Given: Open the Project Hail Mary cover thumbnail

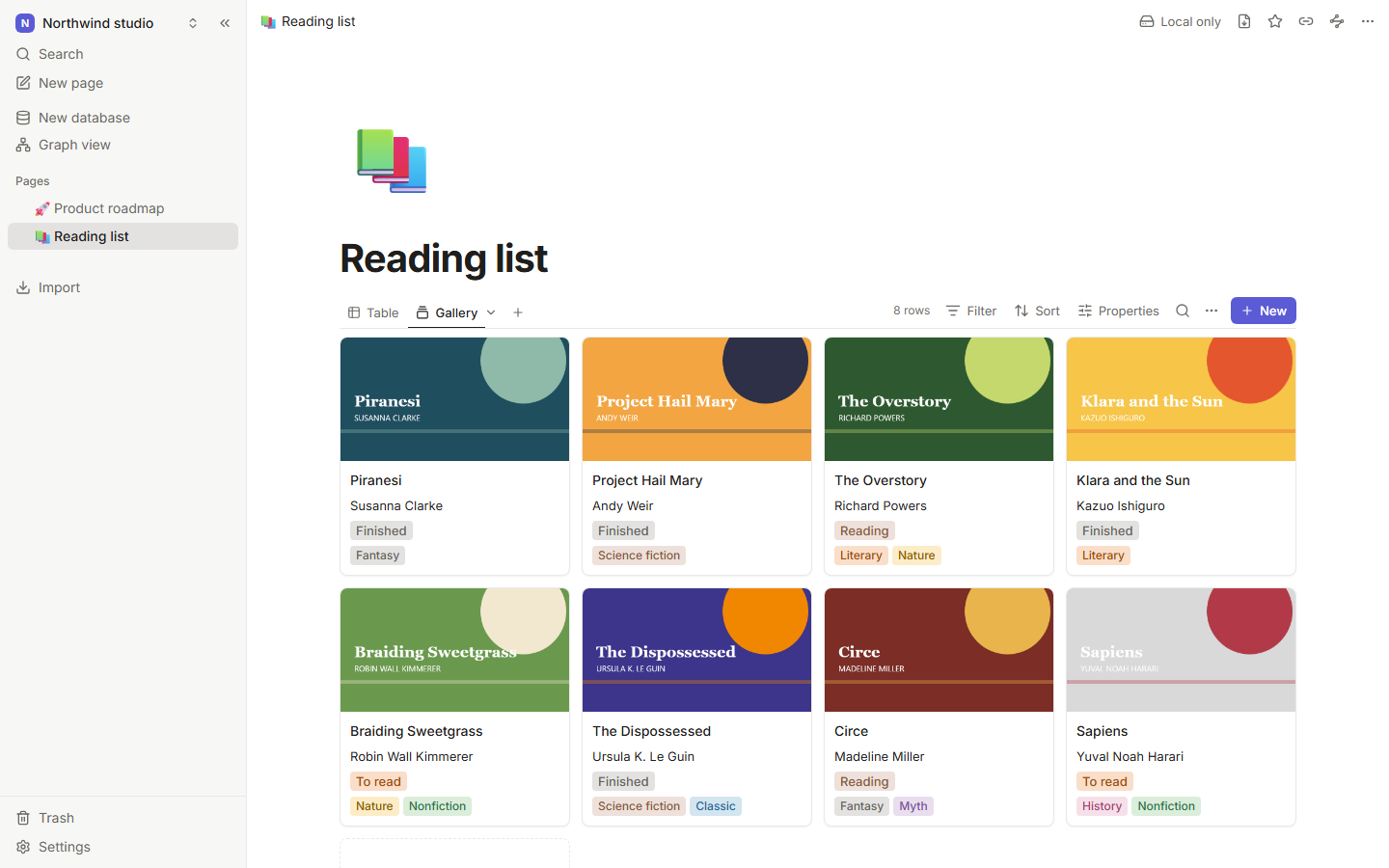Looking at the screenshot, I should click(x=696, y=399).
